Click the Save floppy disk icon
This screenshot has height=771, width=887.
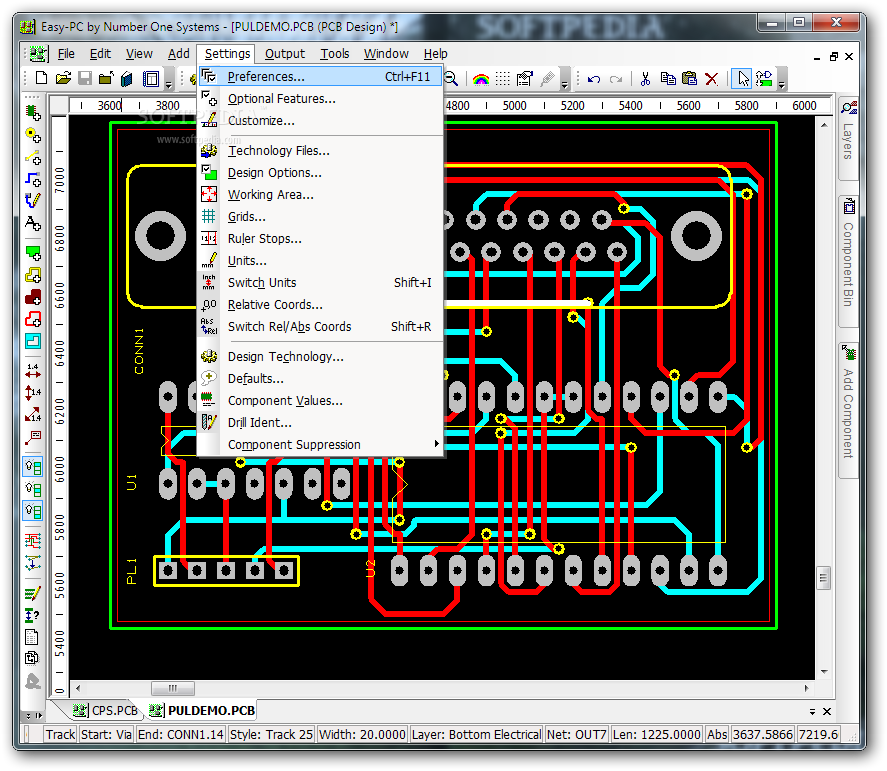point(85,78)
